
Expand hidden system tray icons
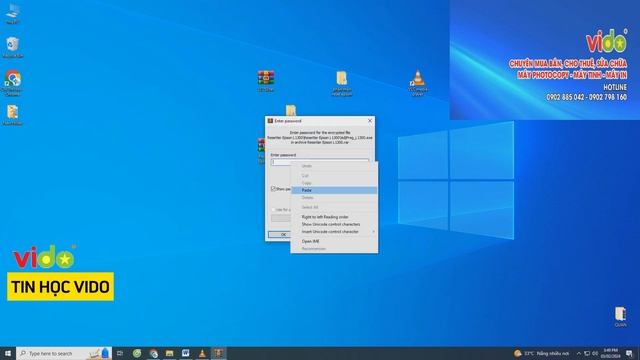click(x=578, y=353)
